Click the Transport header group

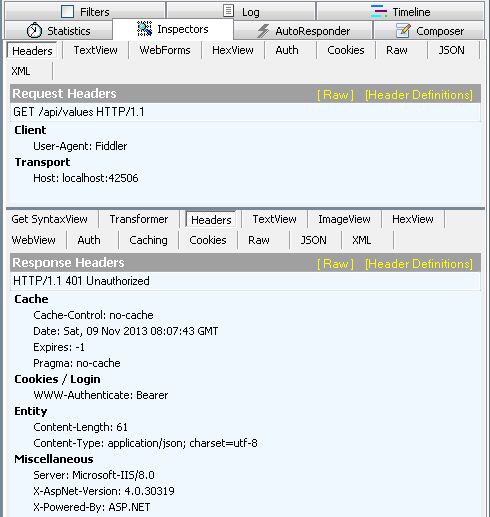tap(42, 162)
